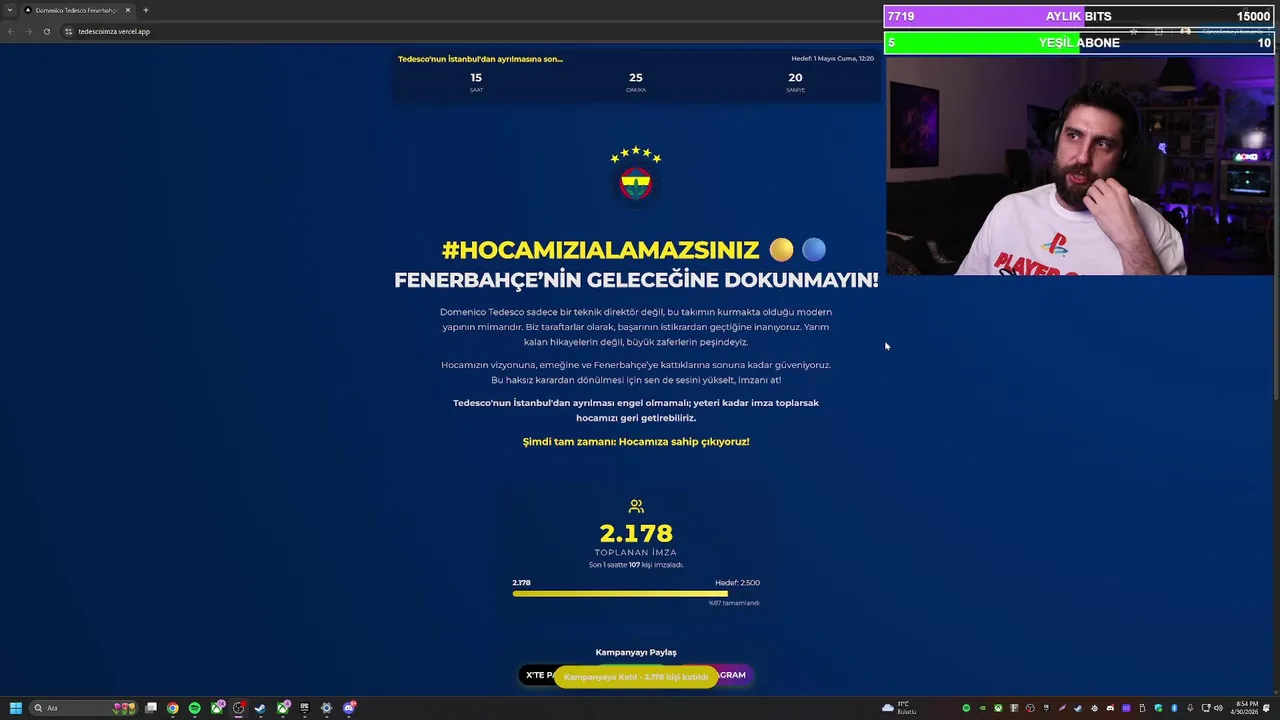1280x720 pixels.
Task: Open the weather widget showing 11°C
Action: coord(900,708)
